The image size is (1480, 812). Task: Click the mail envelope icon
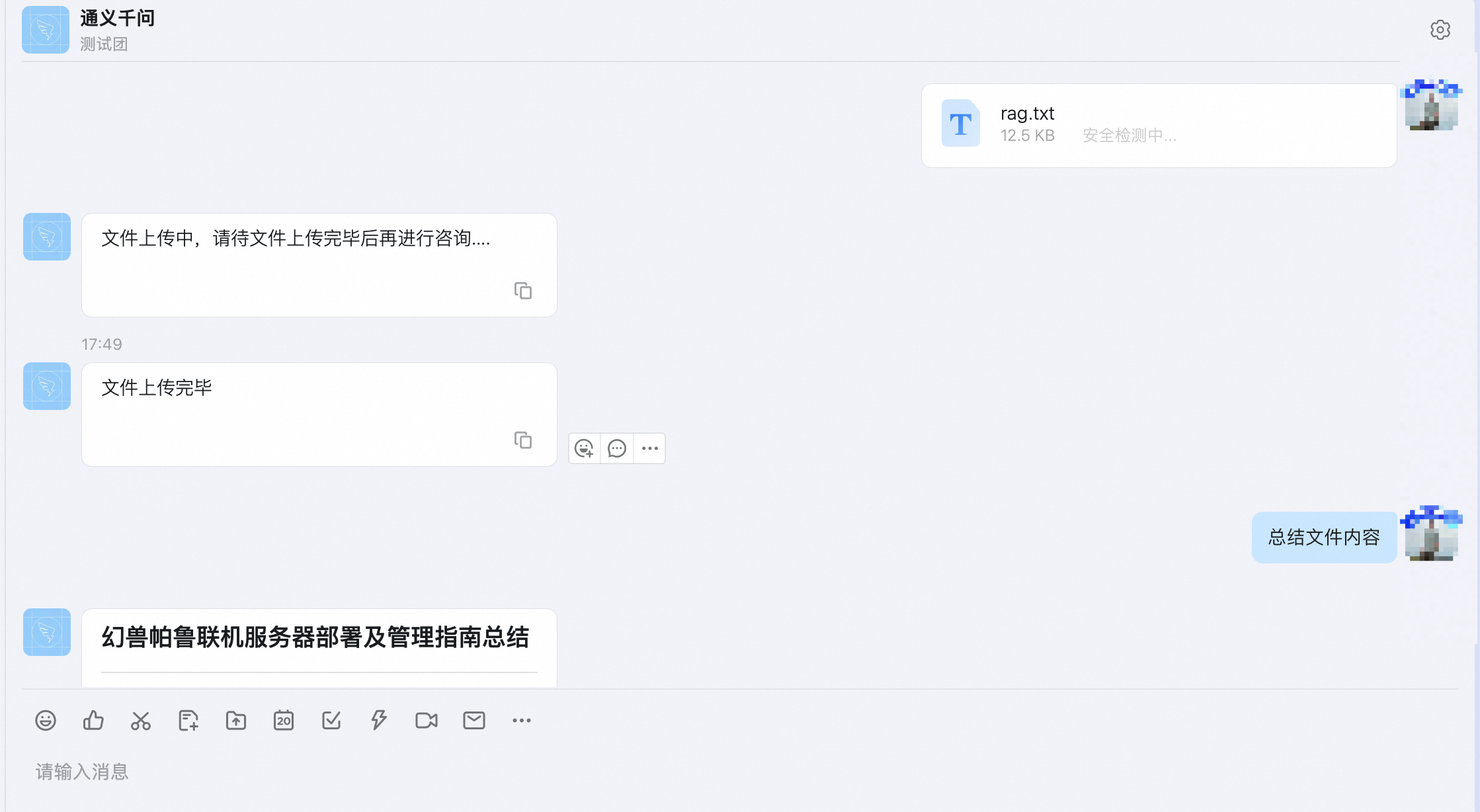click(474, 720)
